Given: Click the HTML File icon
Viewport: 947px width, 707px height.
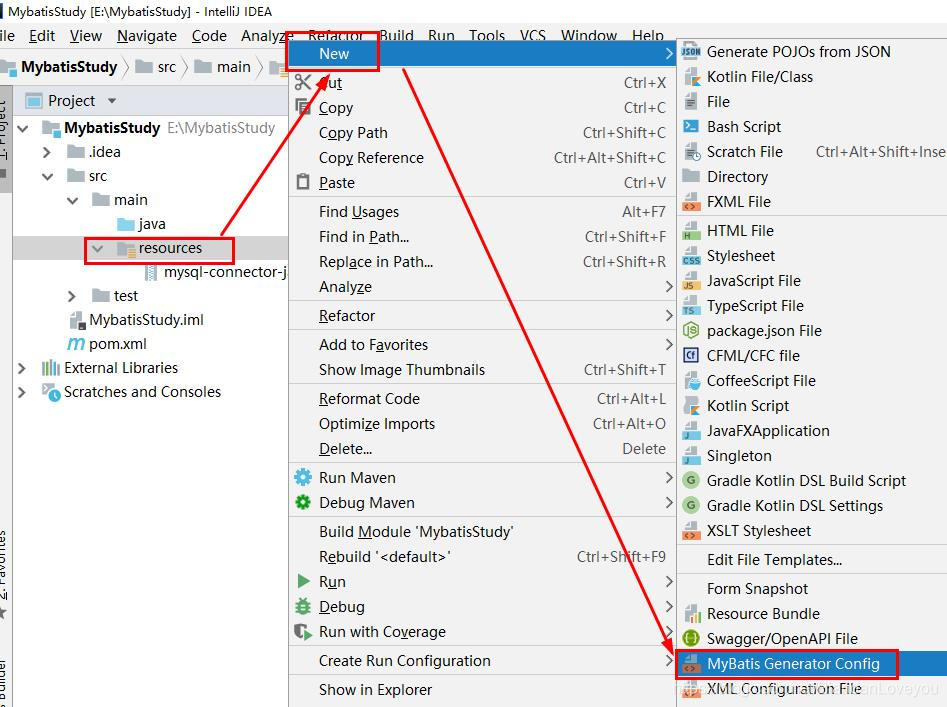Looking at the screenshot, I should 691,231.
